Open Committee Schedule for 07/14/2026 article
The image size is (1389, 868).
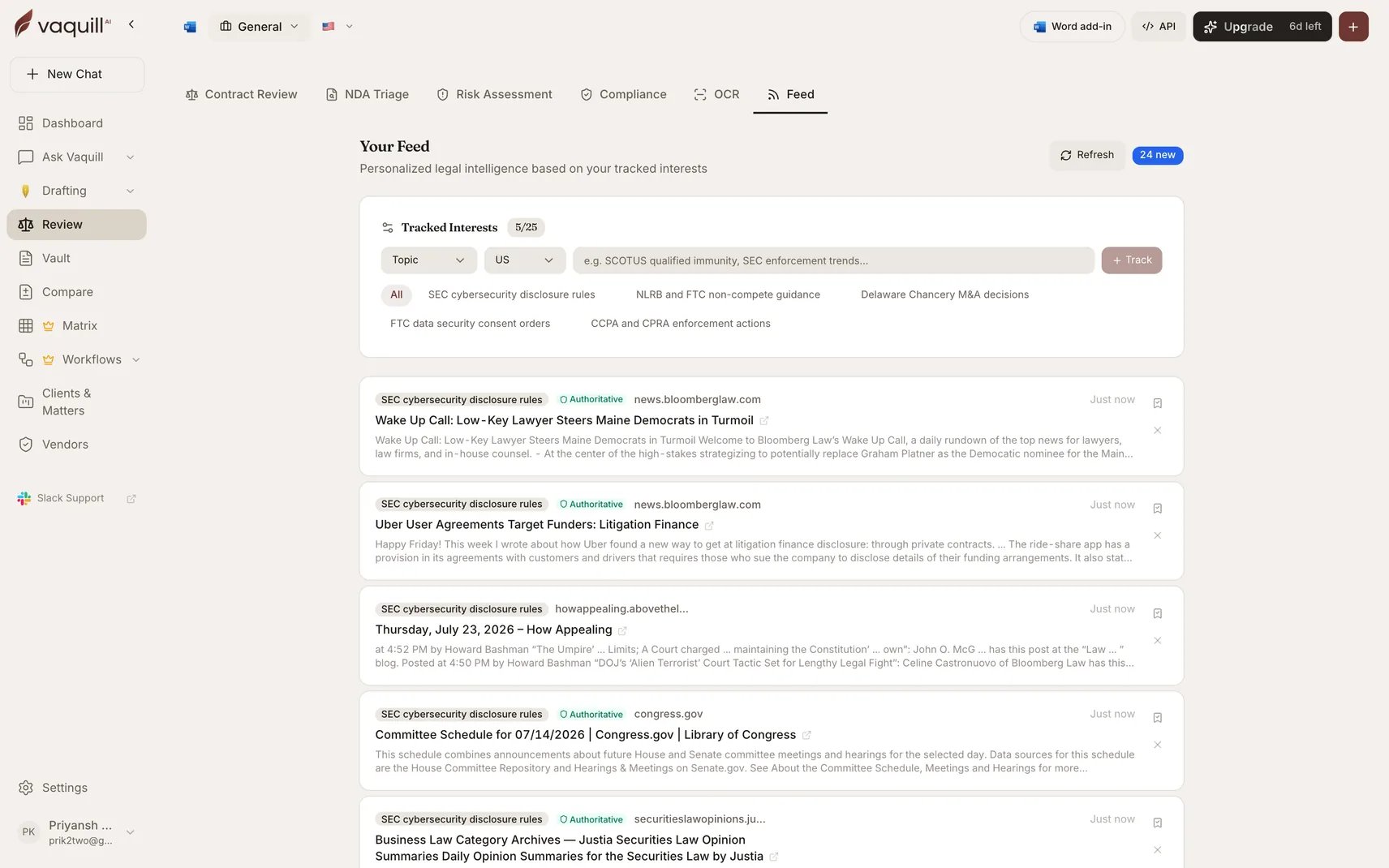coord(585,735)
